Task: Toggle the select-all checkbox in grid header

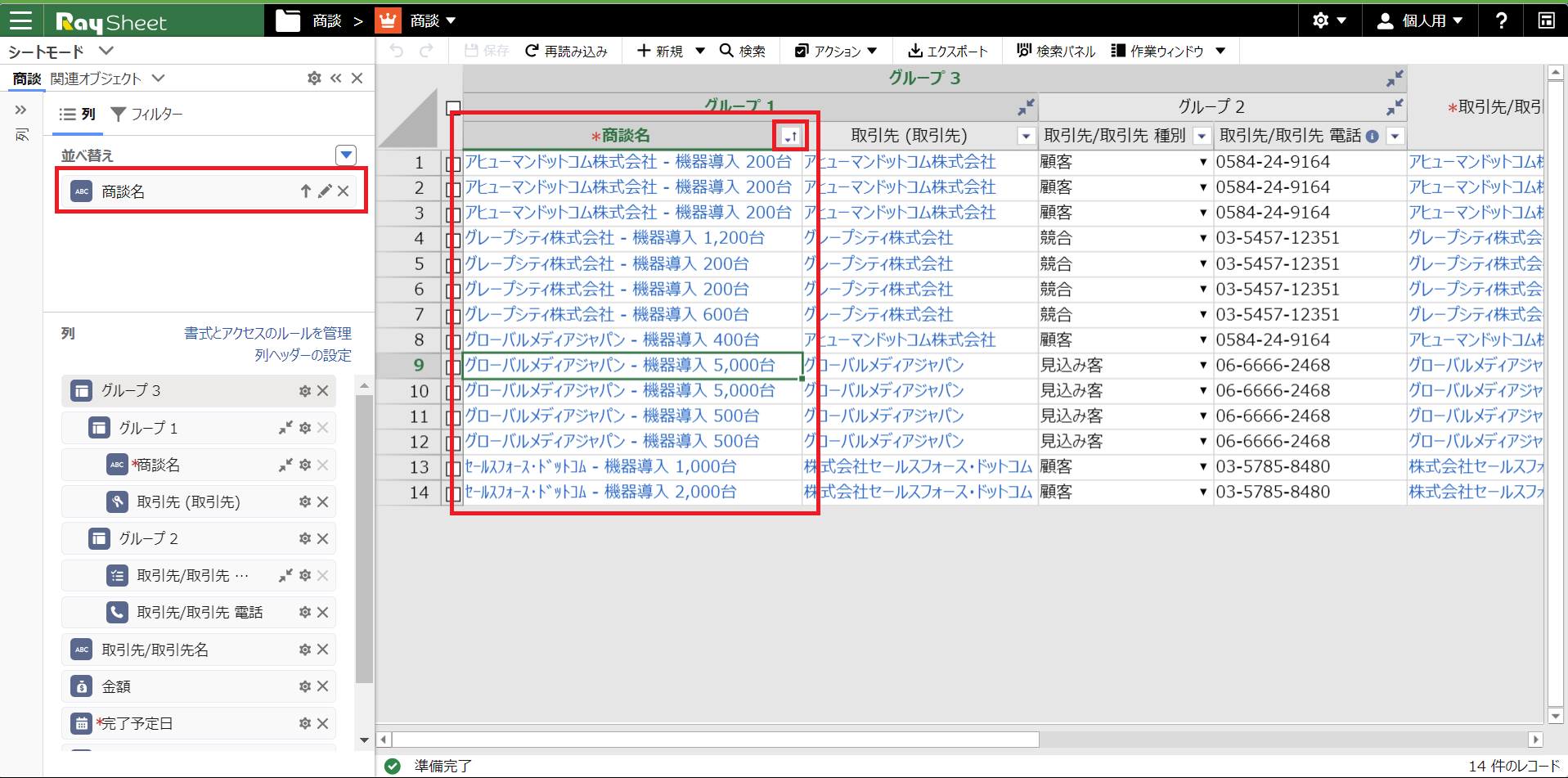Action: [x=453, y=107]
